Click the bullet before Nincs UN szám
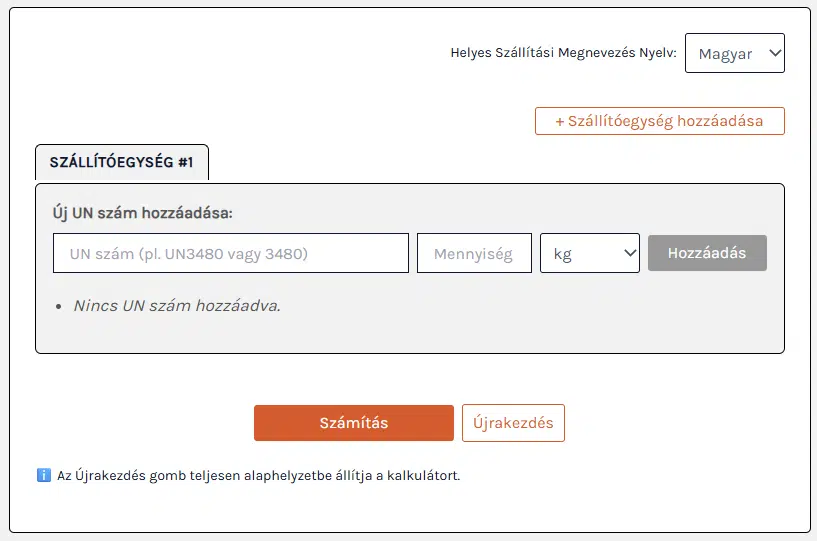 pos(60,306)
